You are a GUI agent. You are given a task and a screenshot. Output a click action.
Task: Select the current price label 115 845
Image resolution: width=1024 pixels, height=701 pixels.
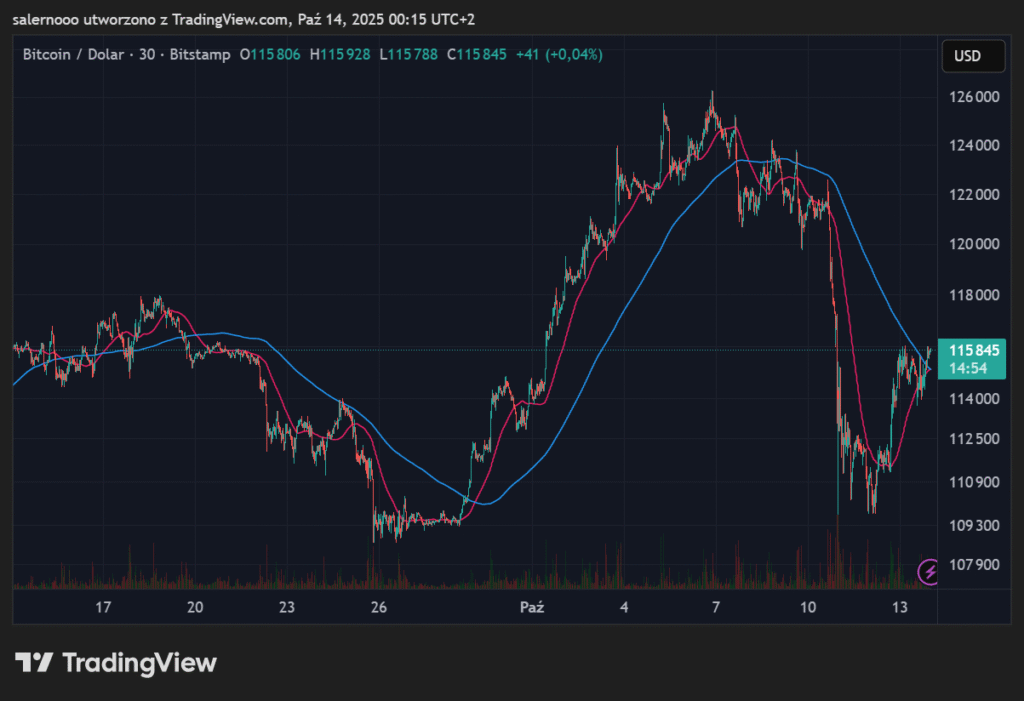pyautogui.click(x=975, y=351)
